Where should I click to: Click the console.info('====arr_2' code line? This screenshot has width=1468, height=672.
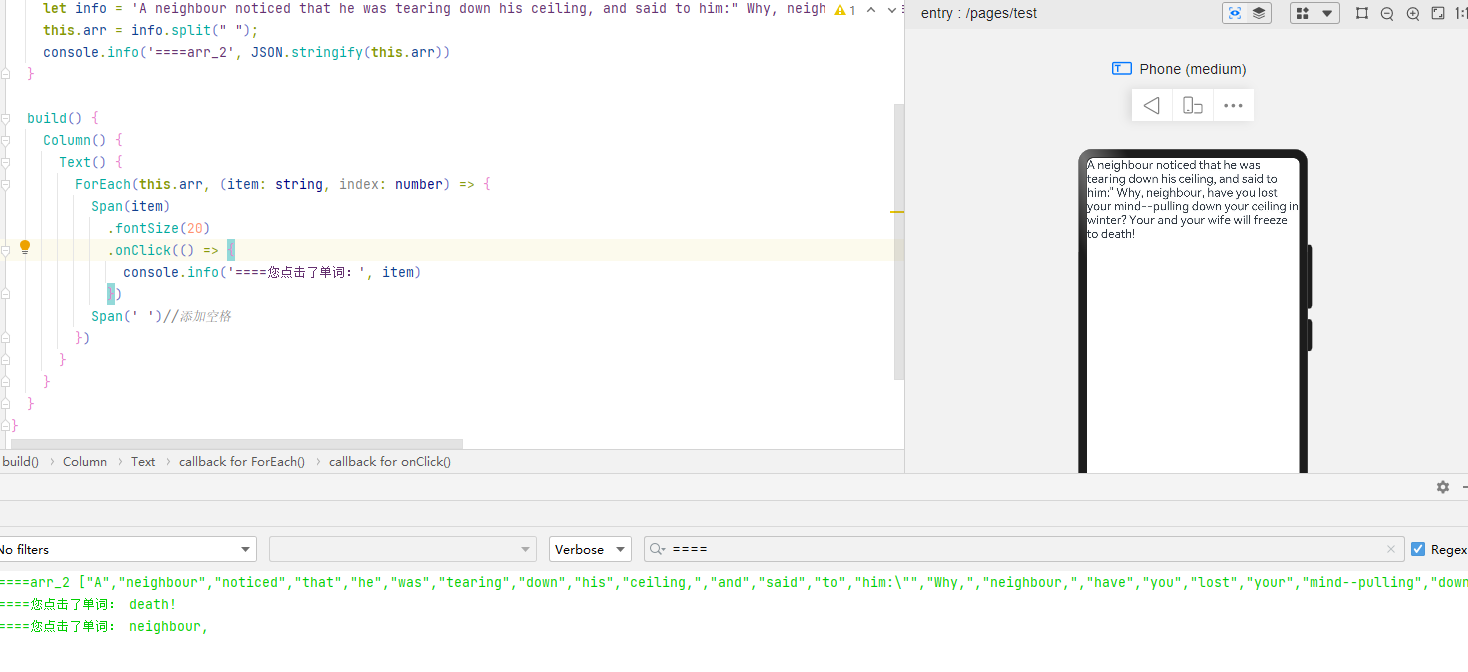pos(247,52)
